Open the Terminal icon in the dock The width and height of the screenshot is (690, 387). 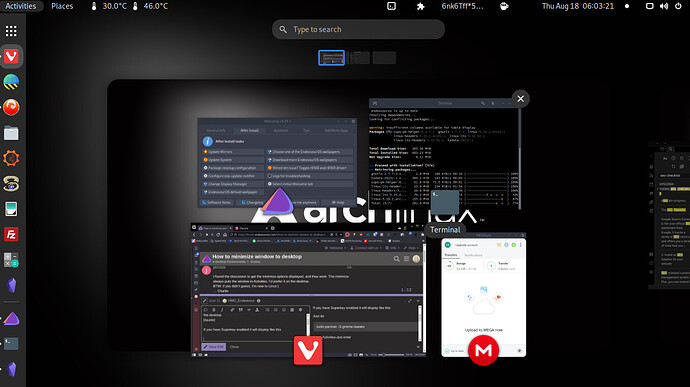tap(11, 343)
